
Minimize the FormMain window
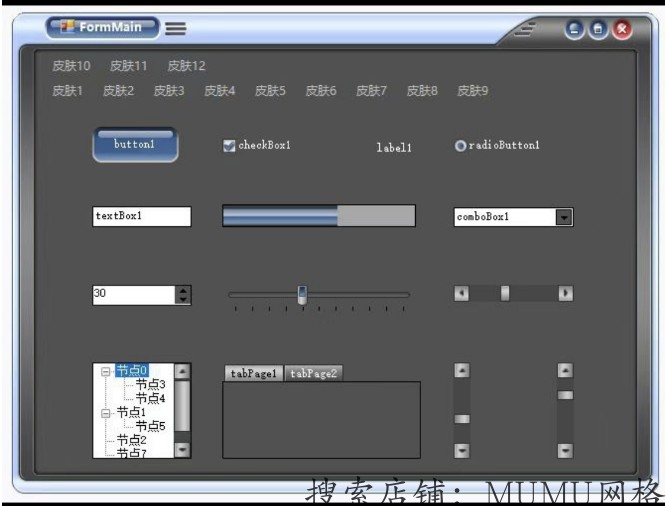coord(575,29)
